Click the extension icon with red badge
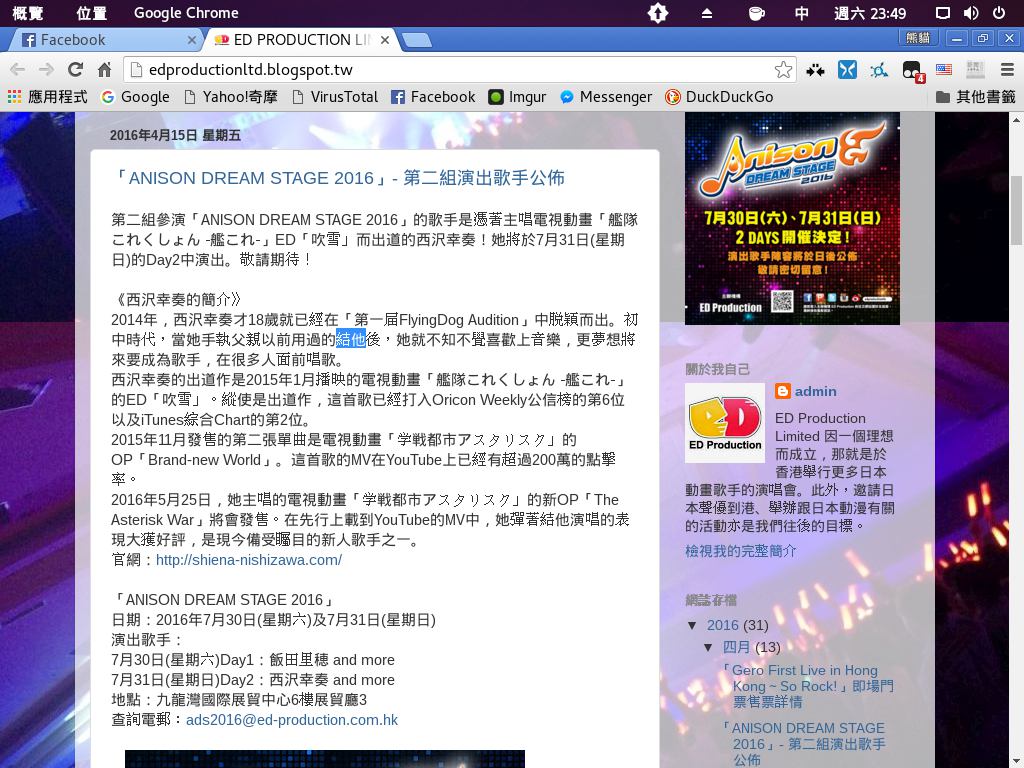 (912, 71)
